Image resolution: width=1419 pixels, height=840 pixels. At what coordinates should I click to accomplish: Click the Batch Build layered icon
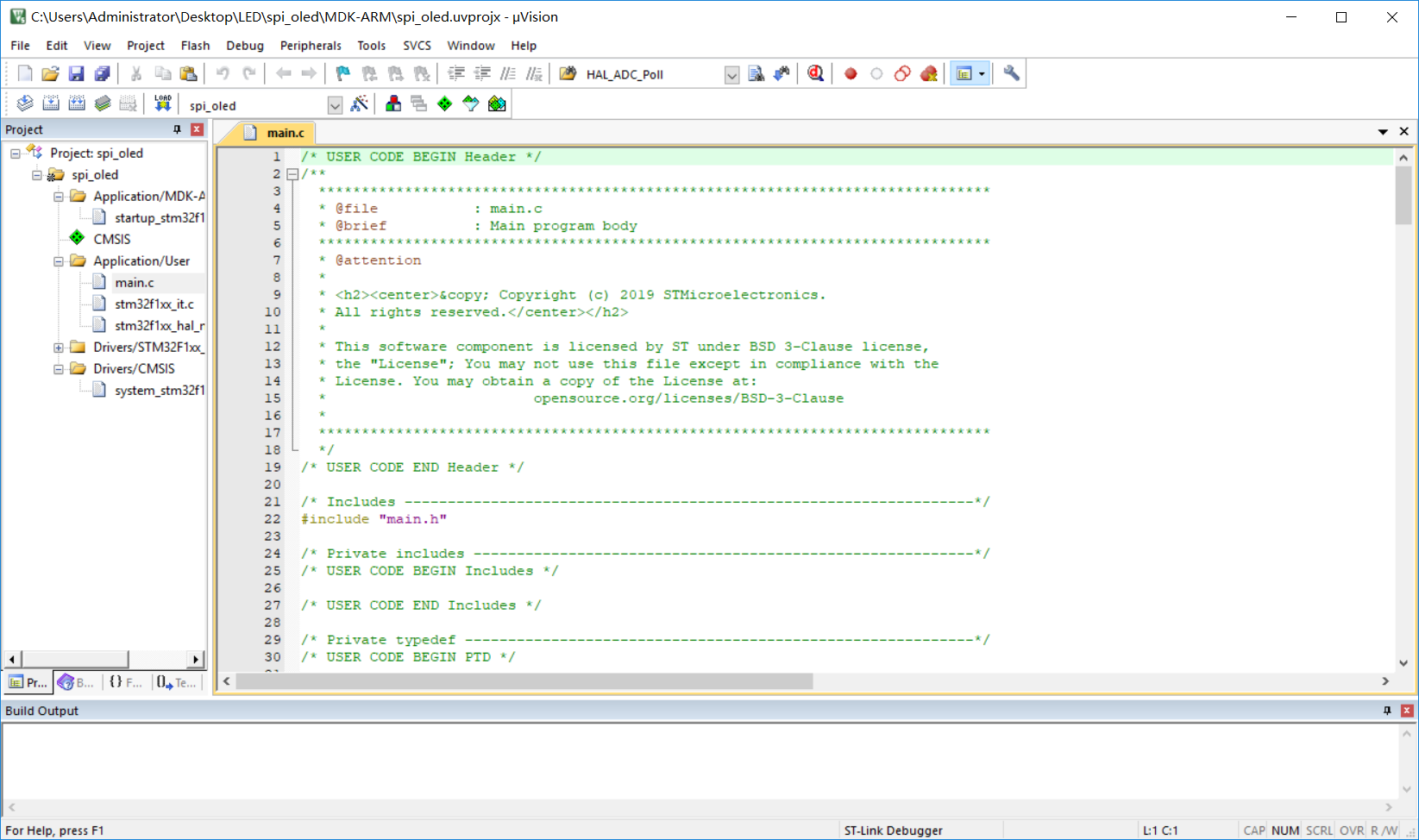[103, 104]
